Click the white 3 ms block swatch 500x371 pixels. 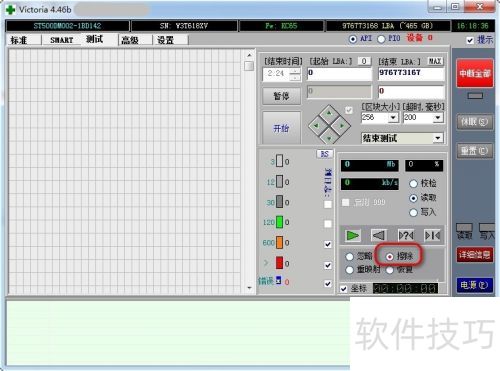279,161
